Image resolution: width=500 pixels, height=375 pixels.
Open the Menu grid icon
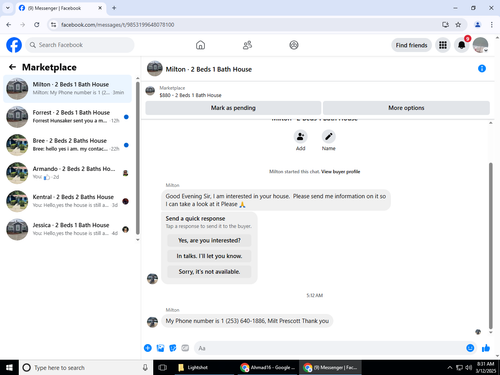pos(443,45)
